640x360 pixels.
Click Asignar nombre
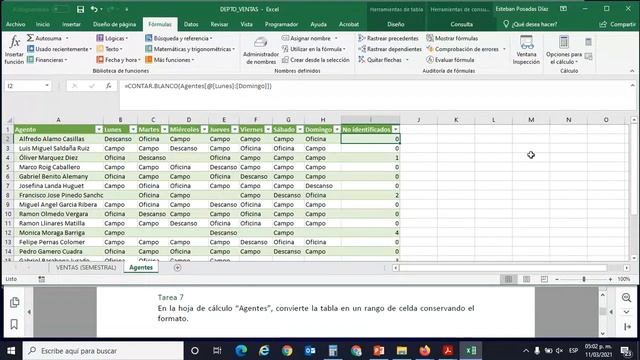(x=310, y=38)
